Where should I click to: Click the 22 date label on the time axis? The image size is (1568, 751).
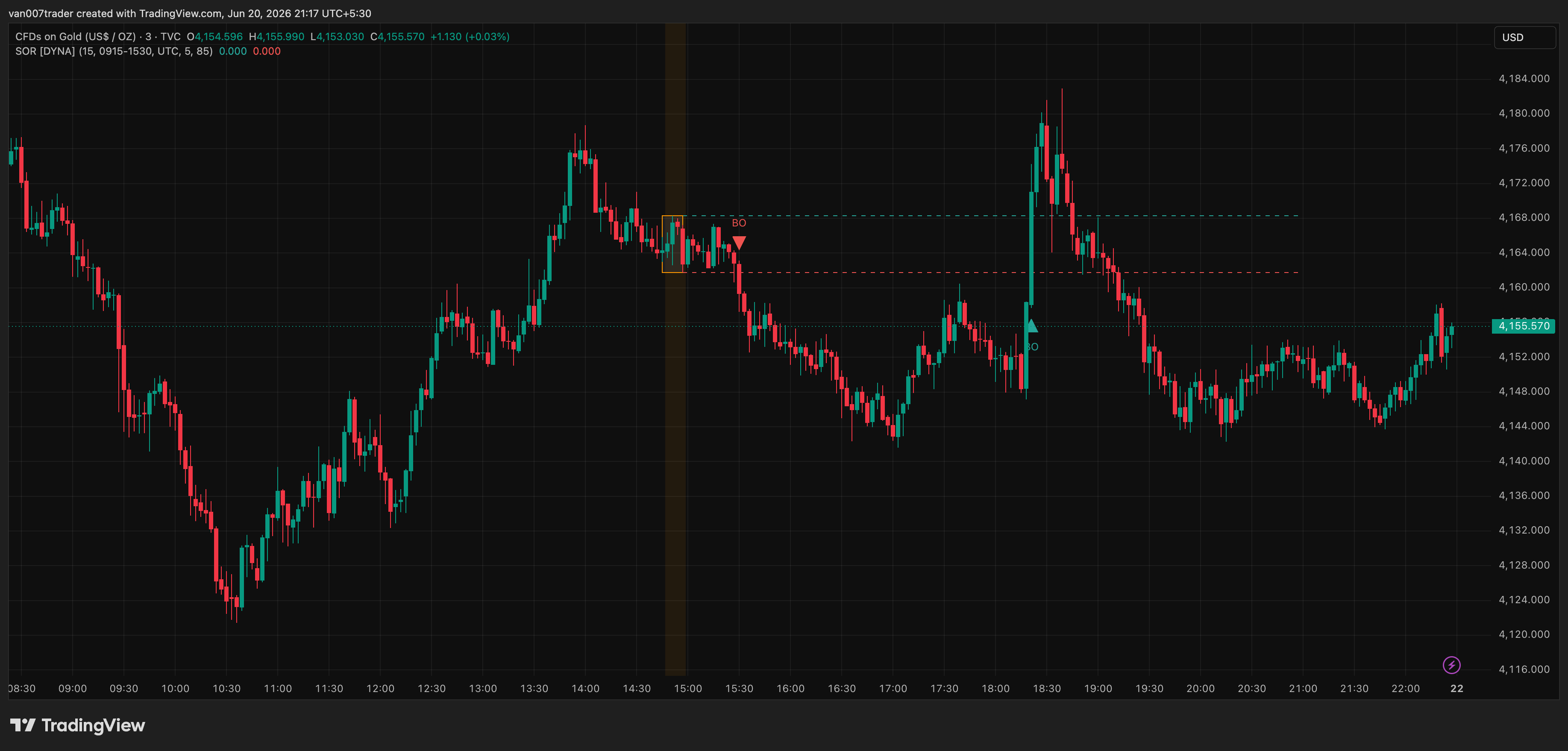tap(1456, 688)
